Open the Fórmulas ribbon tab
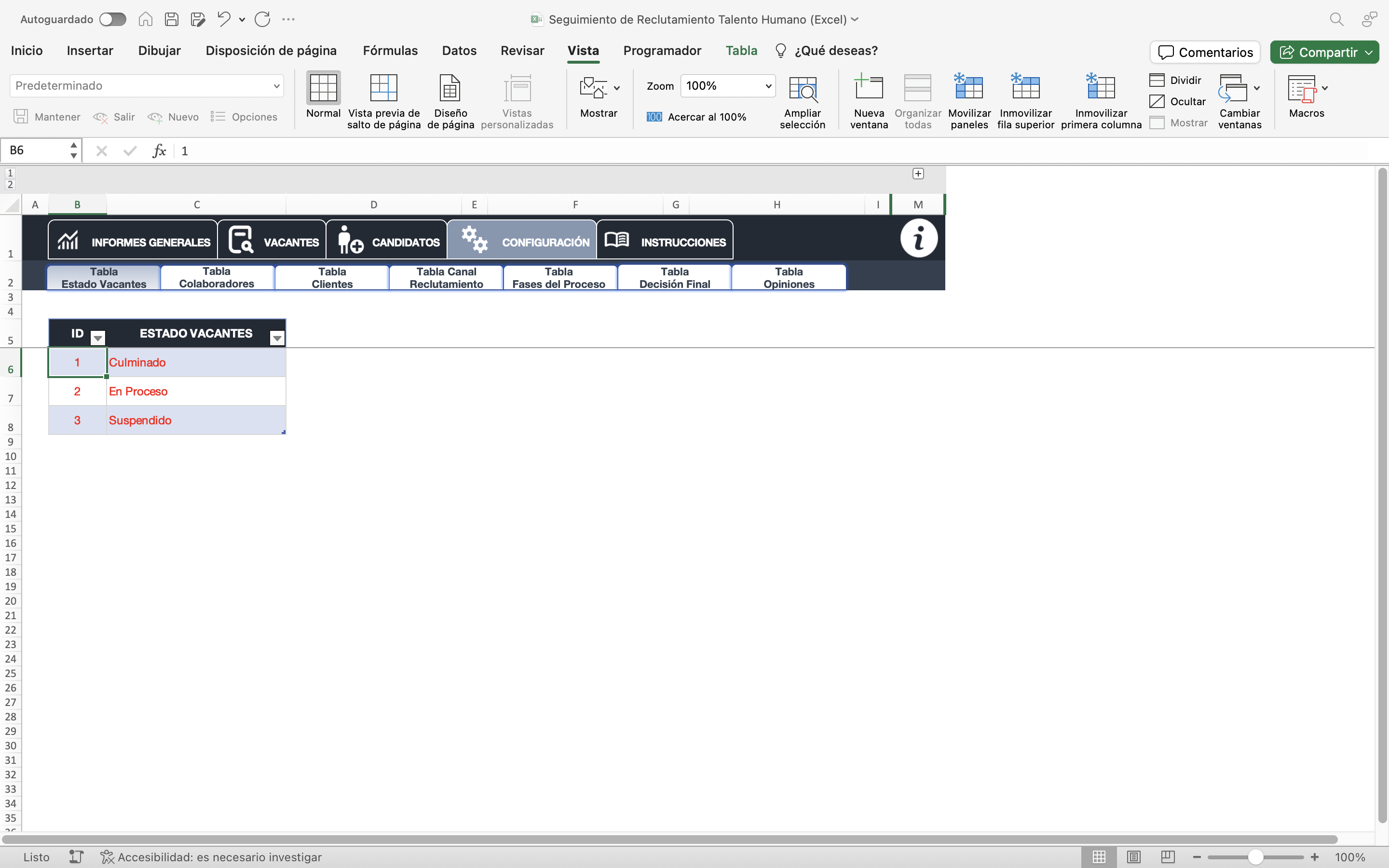The width and height of the screenshot is (1389, 868). [390, 51]
